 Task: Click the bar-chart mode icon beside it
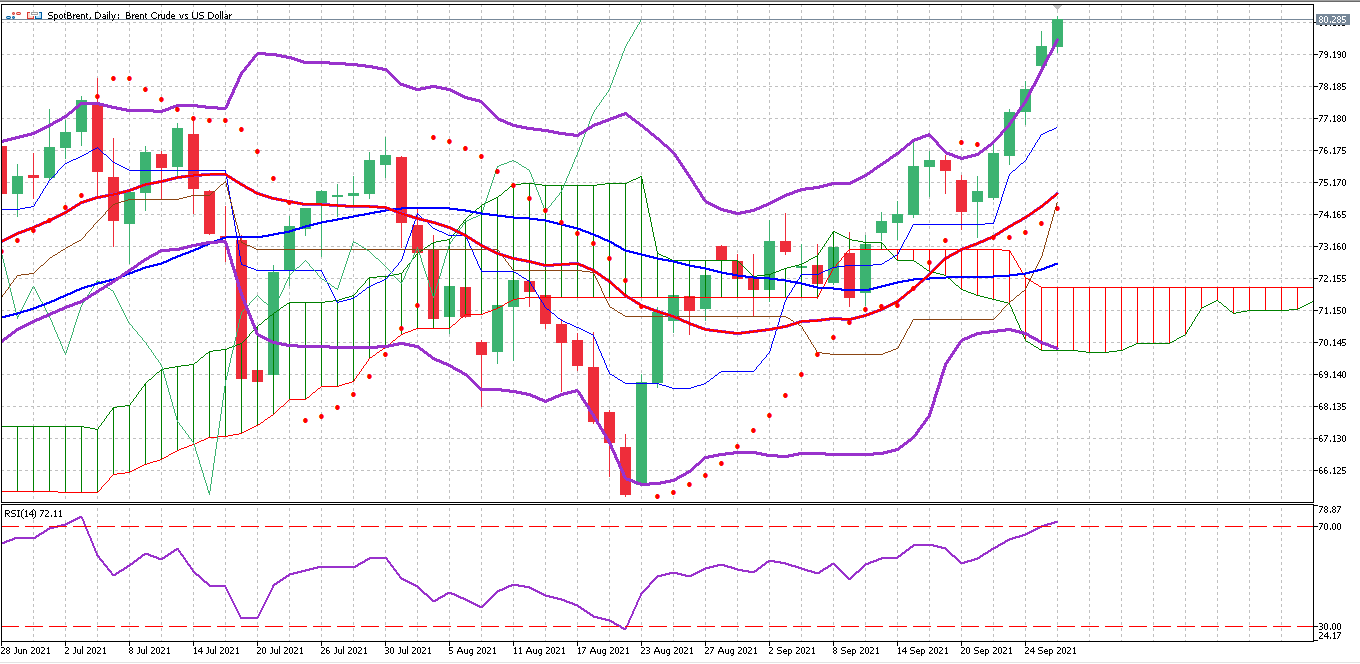34,15
